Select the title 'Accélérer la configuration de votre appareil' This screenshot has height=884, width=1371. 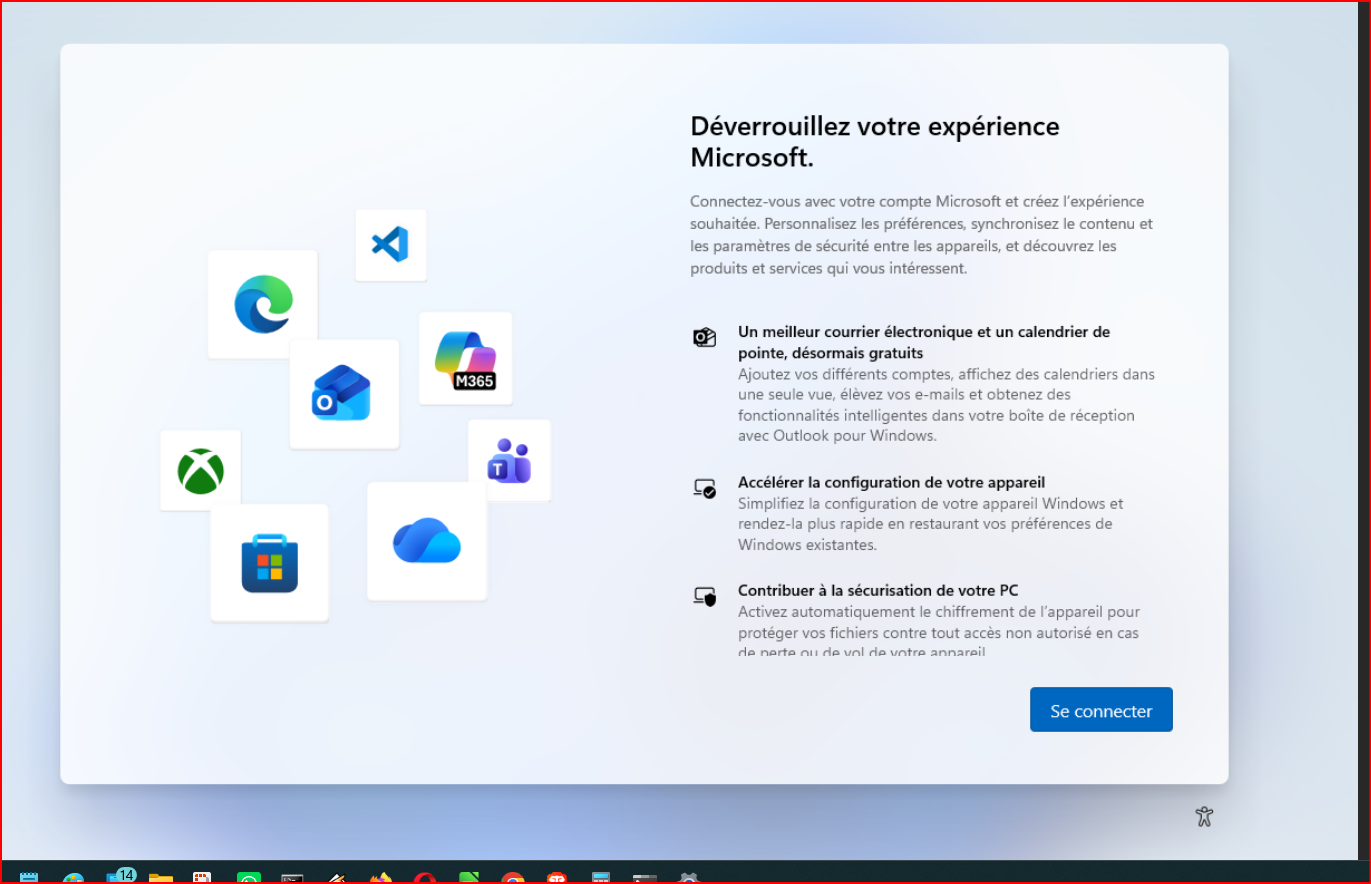(x=891, y=482)
